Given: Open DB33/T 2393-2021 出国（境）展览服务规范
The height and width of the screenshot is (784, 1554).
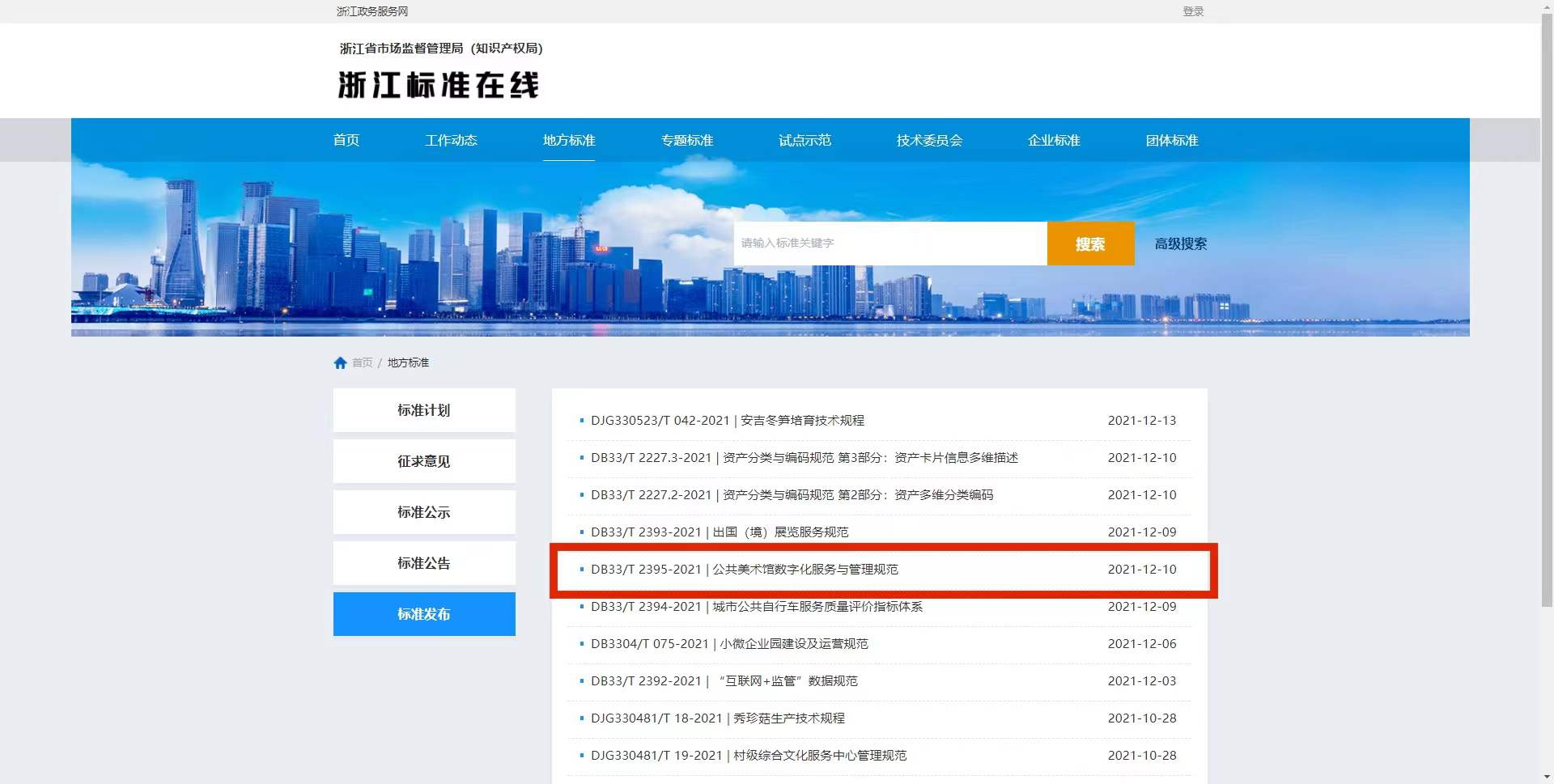Looking at the screenshot, I should [720, 532].
